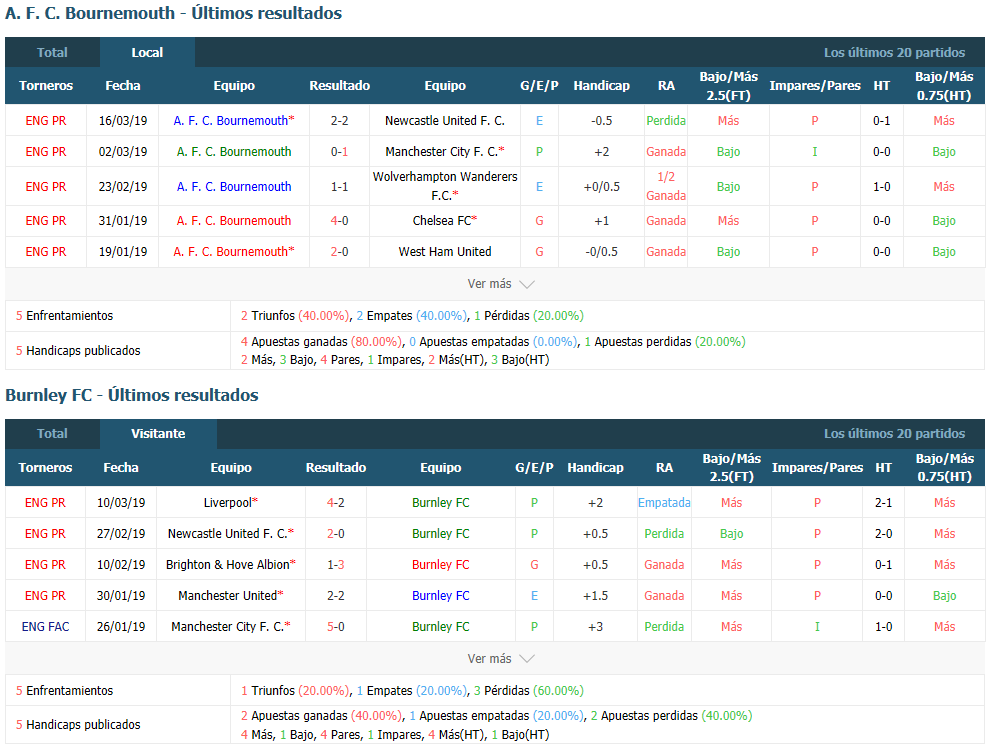Open Newcastle United F. C. in 27/02/19 row
This screenshot has height=748, width=991.
pyautogui.click(x=231, y=533)
